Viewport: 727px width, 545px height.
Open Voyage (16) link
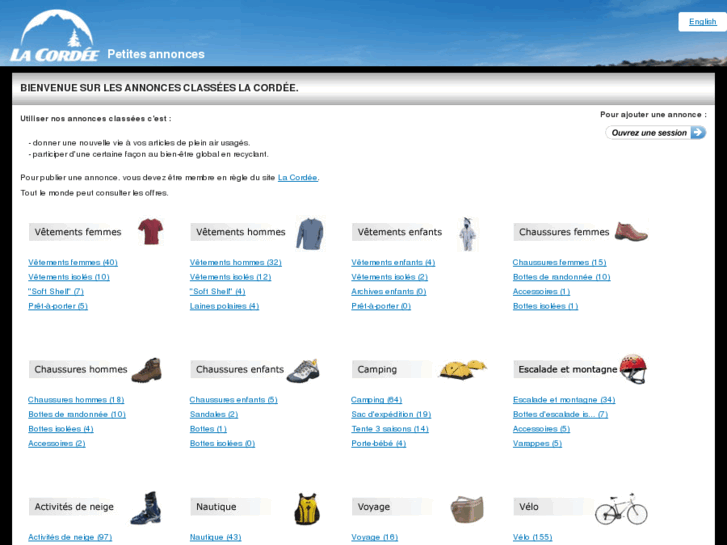point(375,537)
